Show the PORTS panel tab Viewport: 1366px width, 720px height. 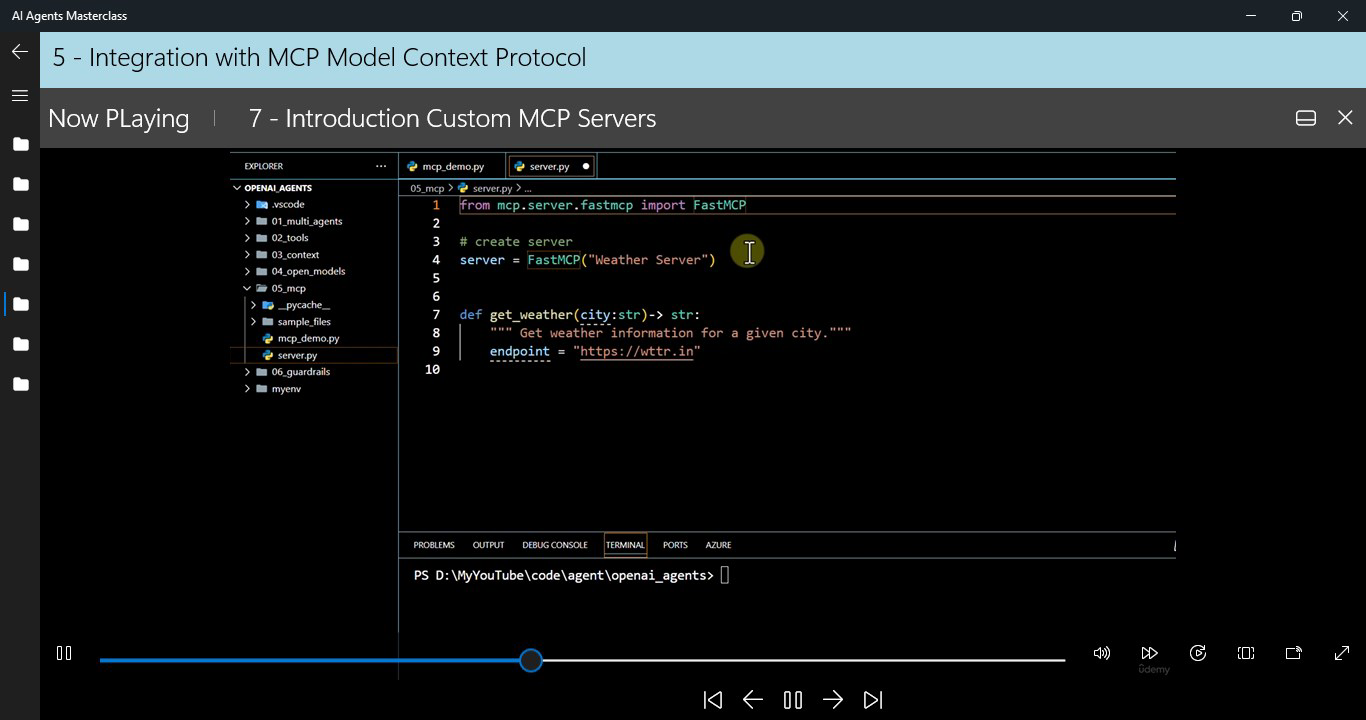tap(675, 545)
